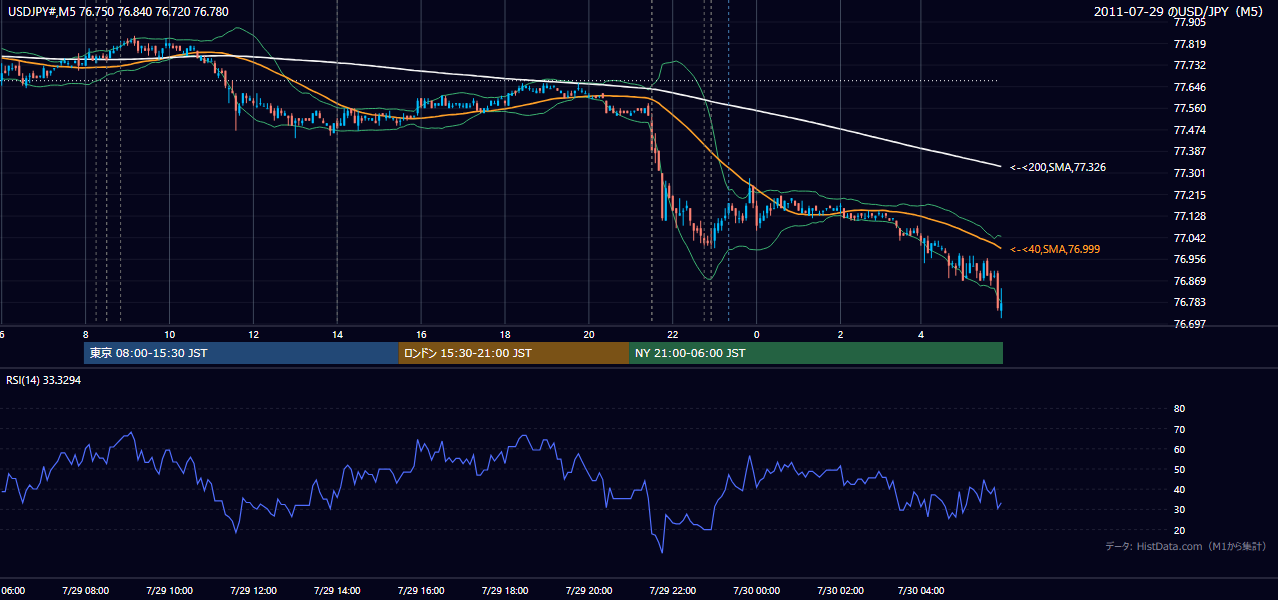Viewport: 1278px width, 600px height.
Task: Click the 7/30 02:00 bottom time label
Action: pyautogui.click(x=839, y=590)
